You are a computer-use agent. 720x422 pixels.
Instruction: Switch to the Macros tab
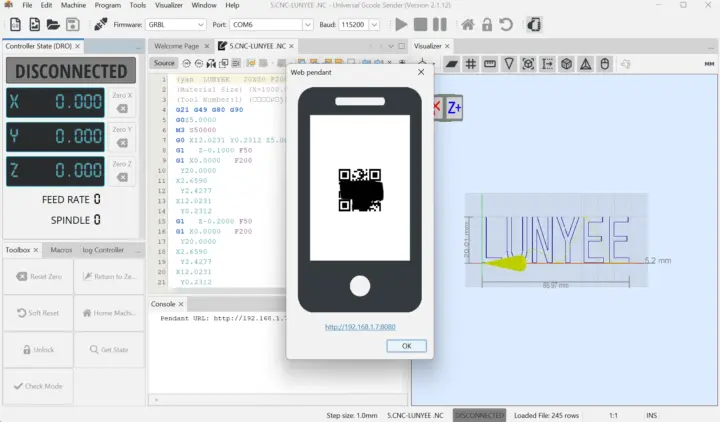pyautogui.click(x=61, y=250)
